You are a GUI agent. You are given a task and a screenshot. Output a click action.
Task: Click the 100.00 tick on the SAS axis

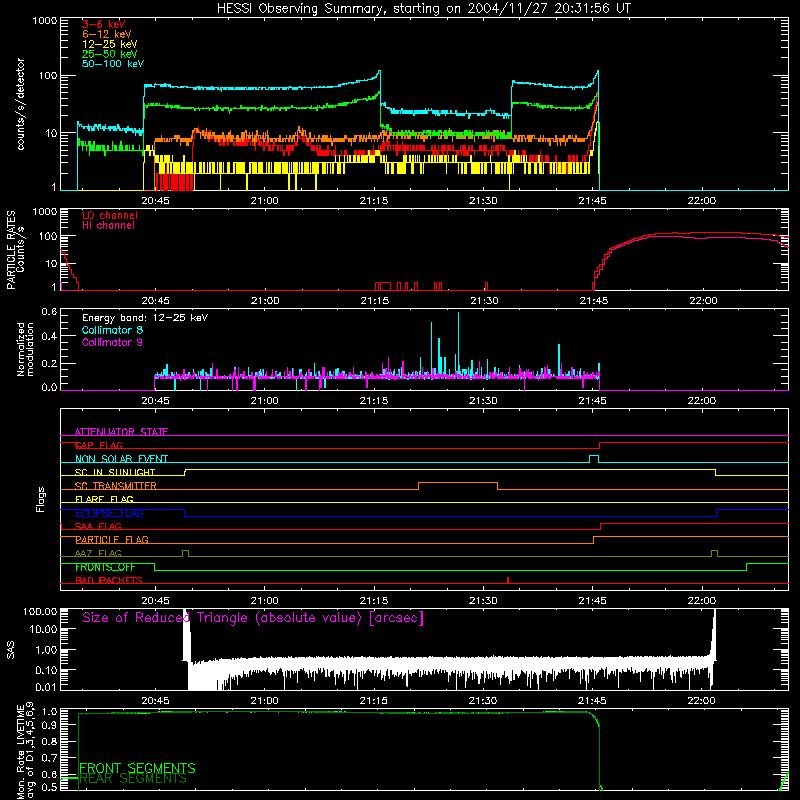tap(40, 611)
